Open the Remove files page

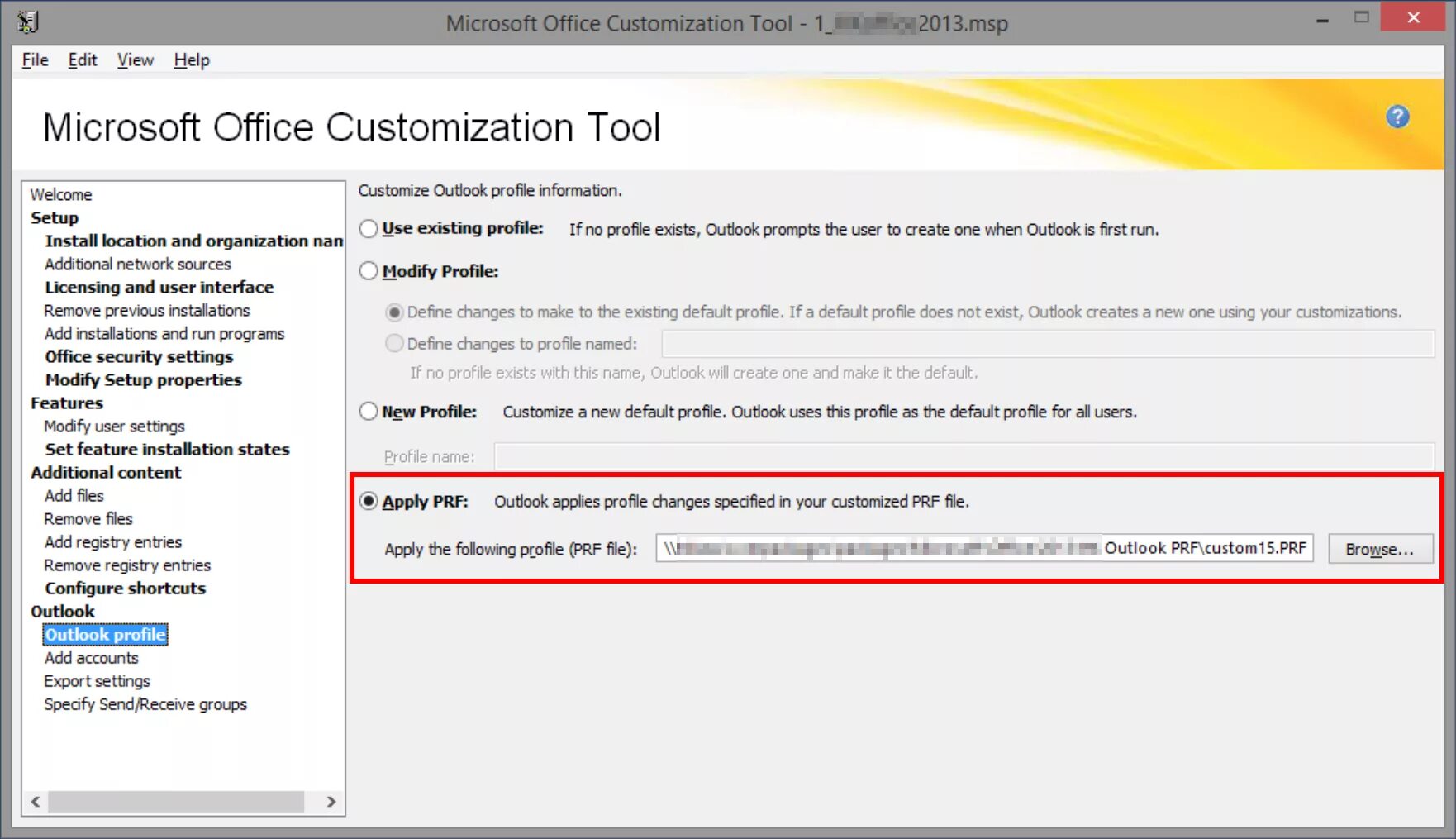pyautogui.click(x=88, y=519)
